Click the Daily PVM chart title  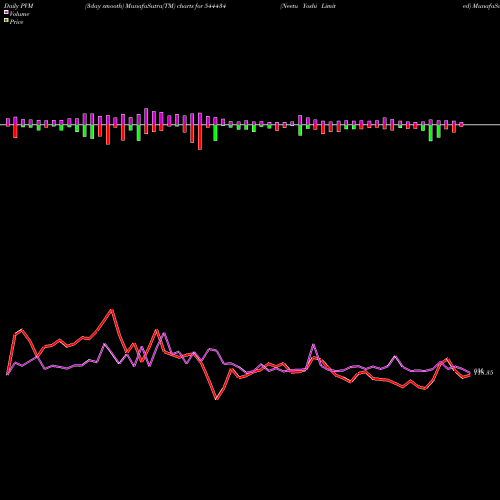pos(19,6)
